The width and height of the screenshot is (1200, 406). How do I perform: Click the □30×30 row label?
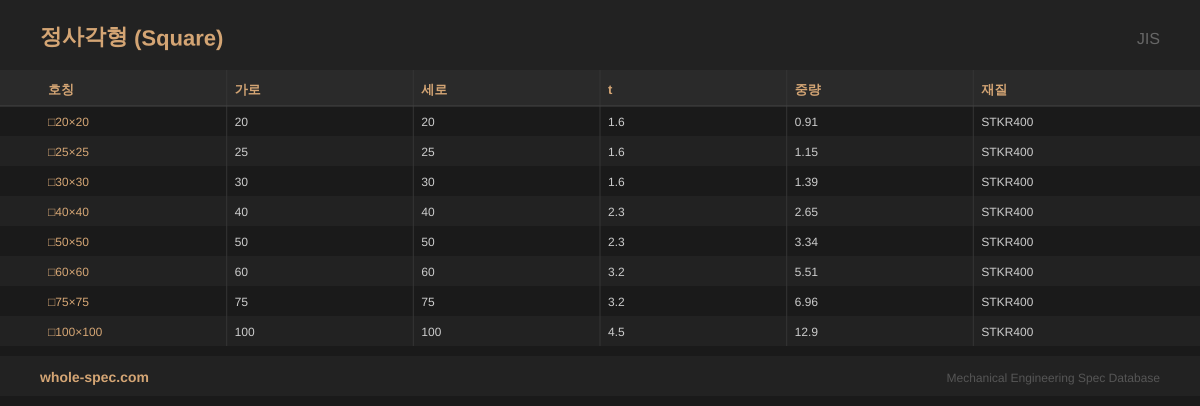click(68, 182)
